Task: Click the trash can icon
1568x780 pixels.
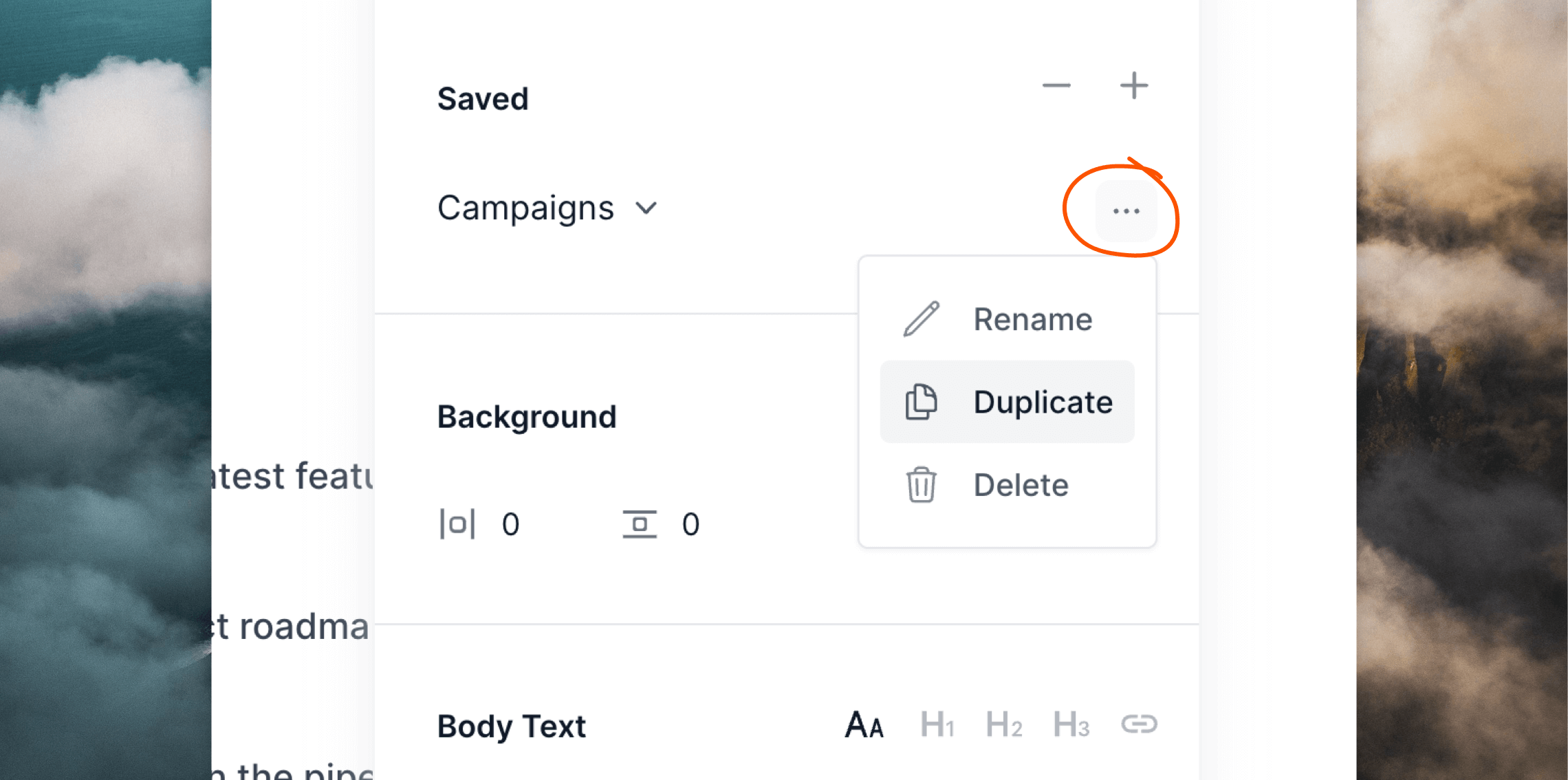Action: (921, 485)
